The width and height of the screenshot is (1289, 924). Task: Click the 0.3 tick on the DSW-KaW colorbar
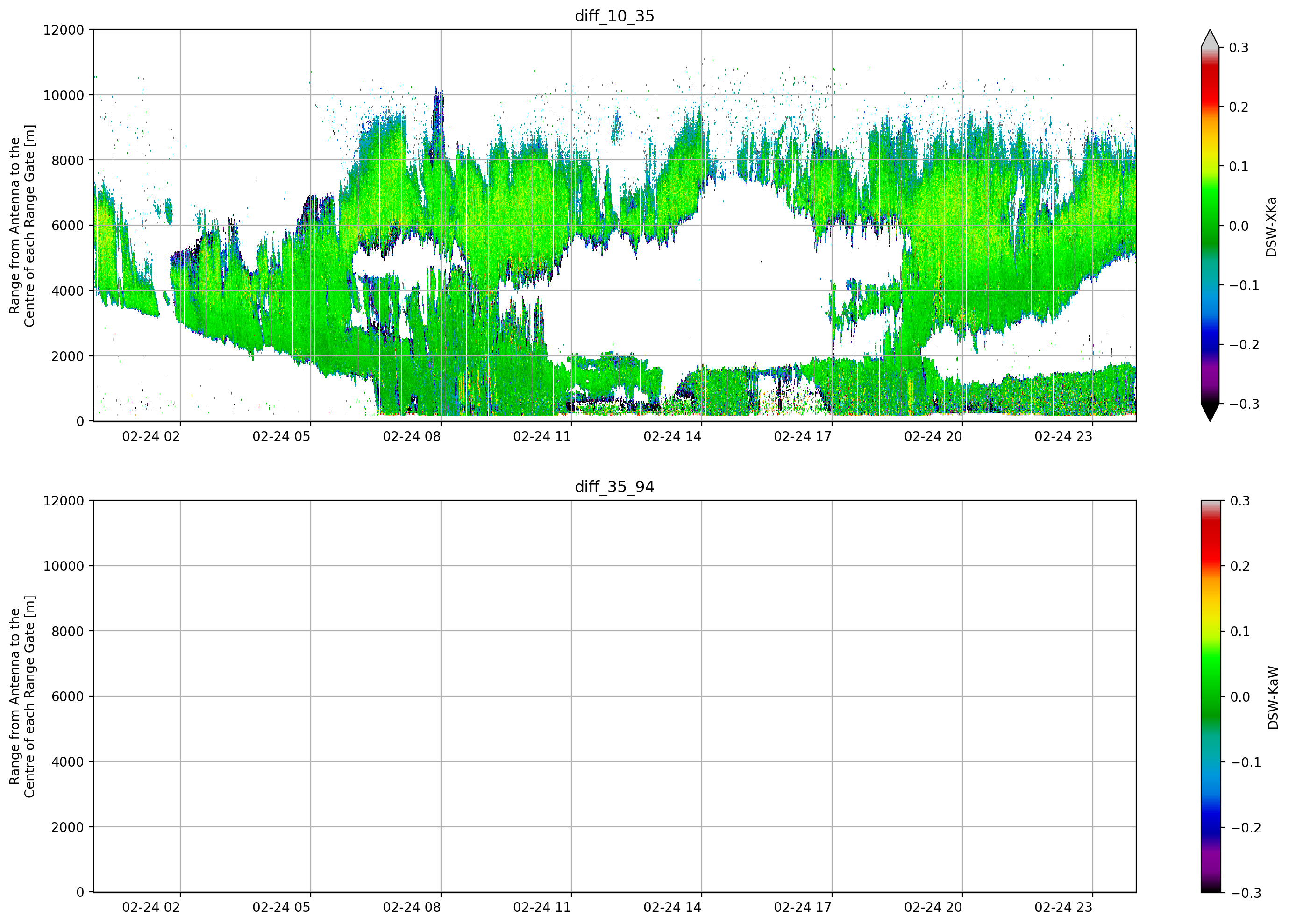click(1240, 501)
